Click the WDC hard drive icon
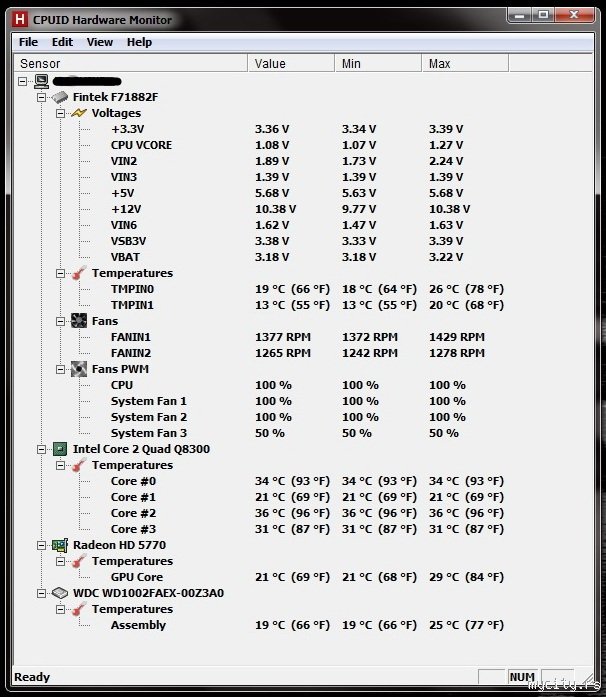Image resolution: width=606 pixels, height=697 pixels. click(60, 593)
